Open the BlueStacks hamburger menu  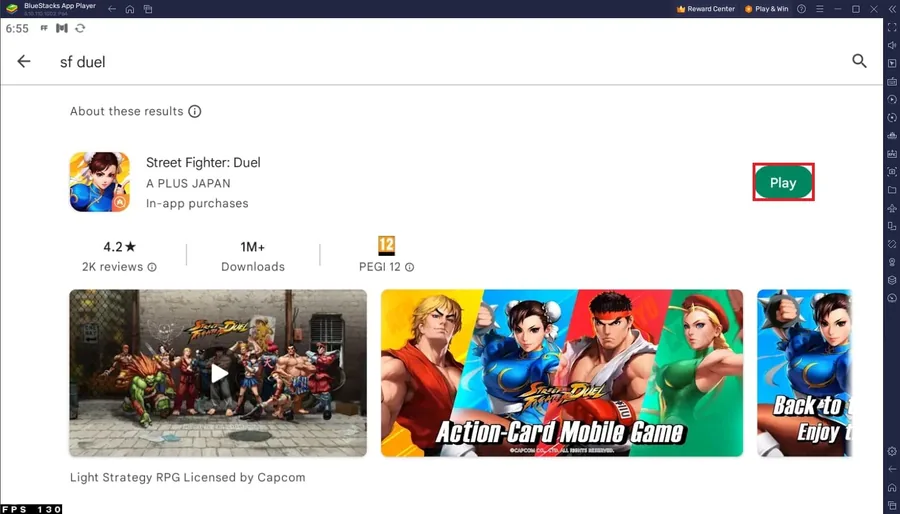click(x=820, y=9)
